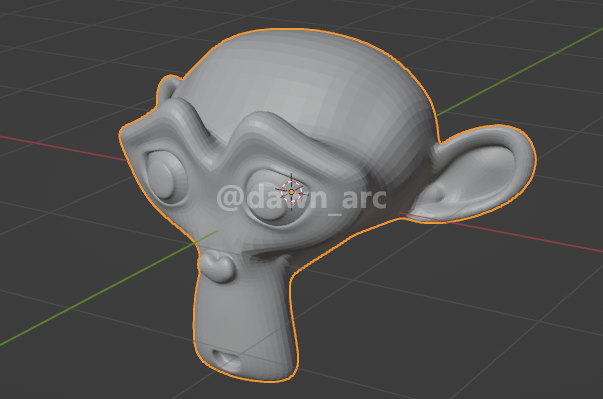This screenshot has width=603, height=399.
Task: Click the 3D cursor crosshair
Action: click(292, 191)
